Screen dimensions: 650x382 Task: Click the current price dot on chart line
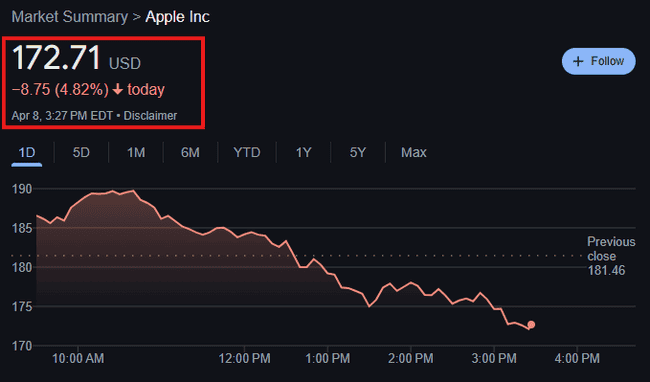tap(531, 324)
